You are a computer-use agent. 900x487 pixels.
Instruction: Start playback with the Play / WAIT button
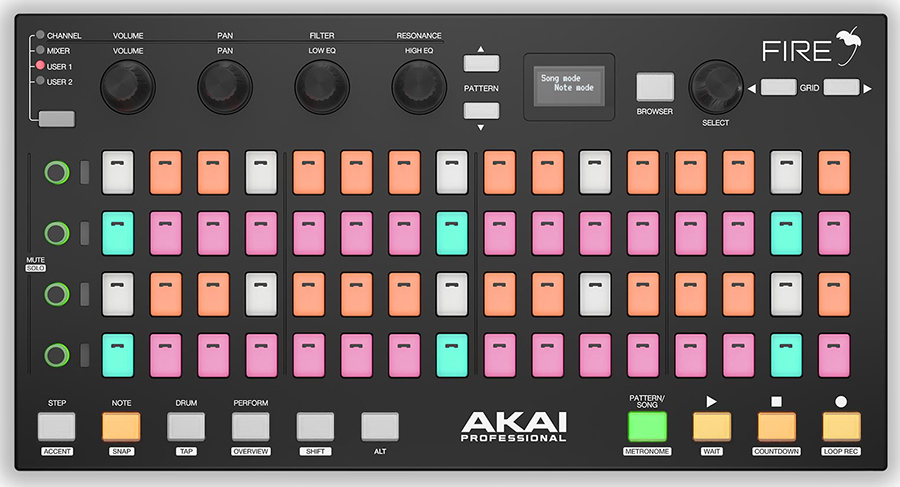point(712,427)
